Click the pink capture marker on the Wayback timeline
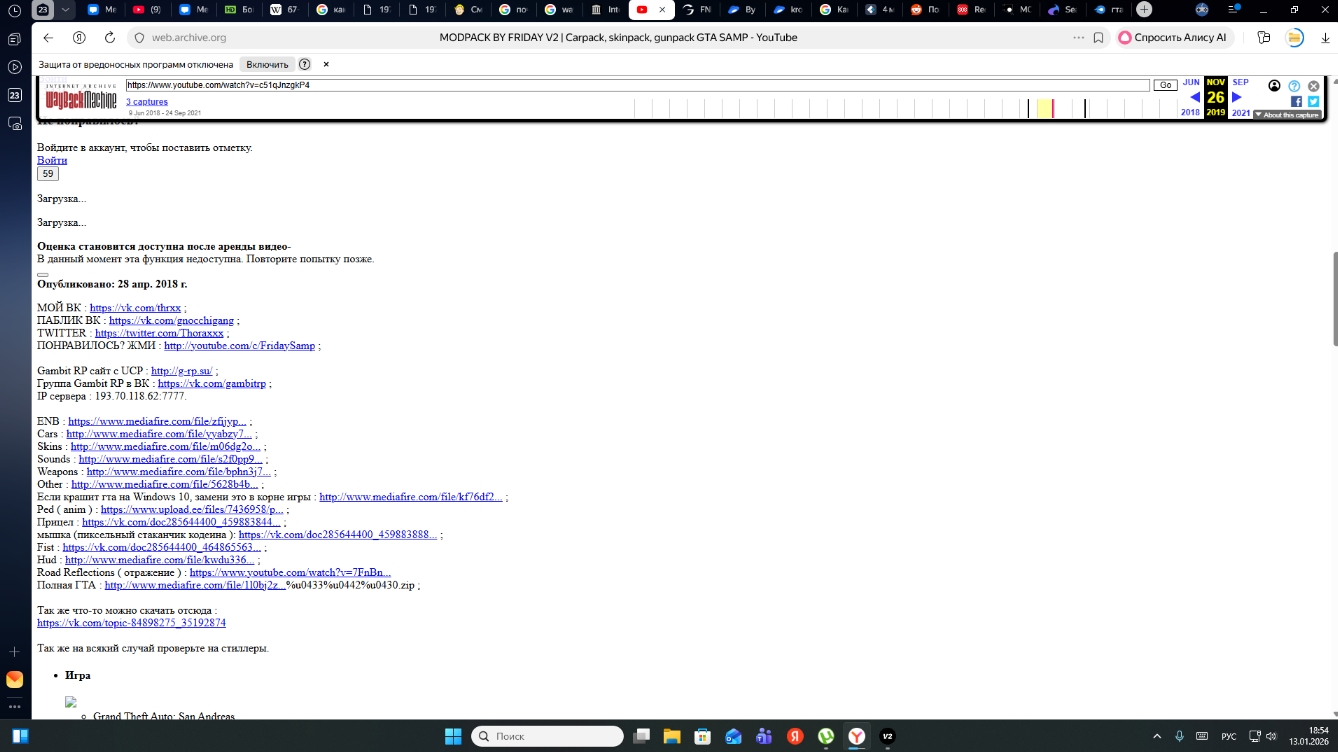 tap(1053, 108)
